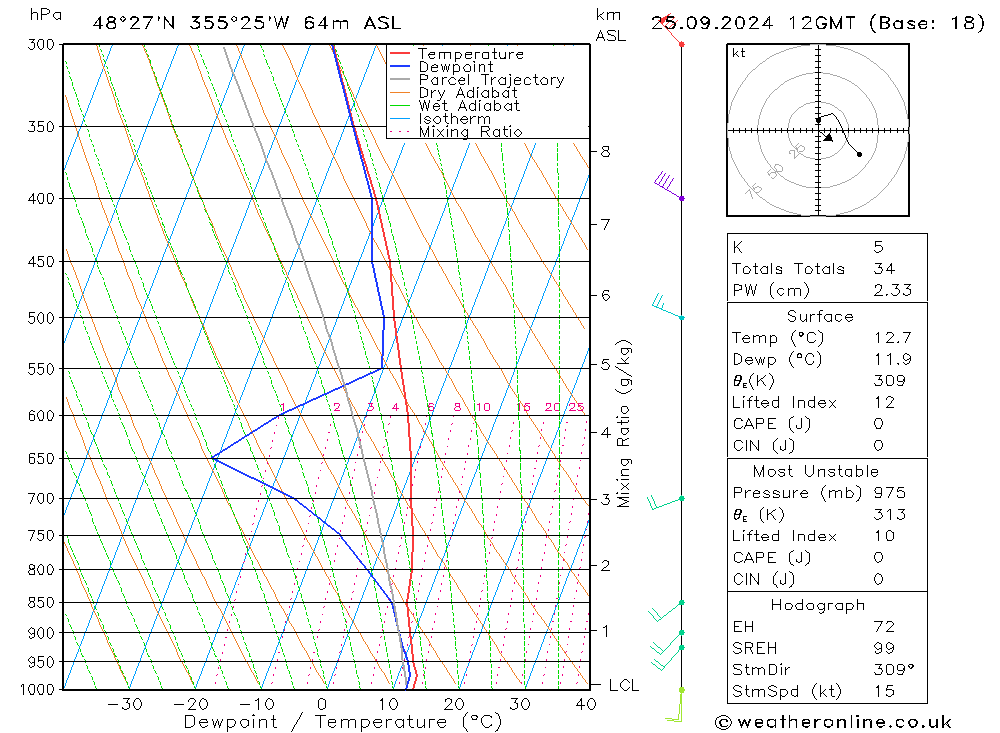Click the 300 hPa pressure axis label
The height and width of the screenshot is (733, 1000).
click(41, 45)
